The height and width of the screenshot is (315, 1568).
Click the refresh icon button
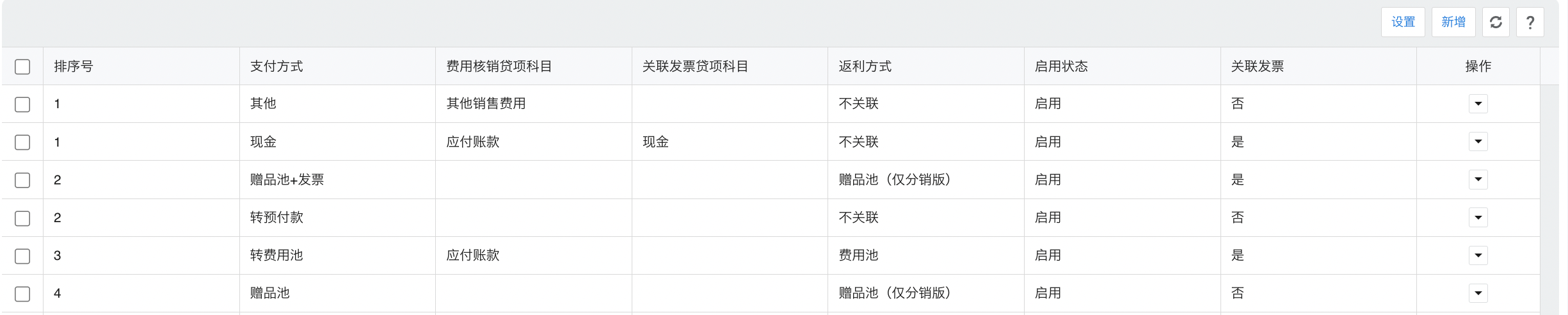pyautogui.click(x=1496, y=22)
